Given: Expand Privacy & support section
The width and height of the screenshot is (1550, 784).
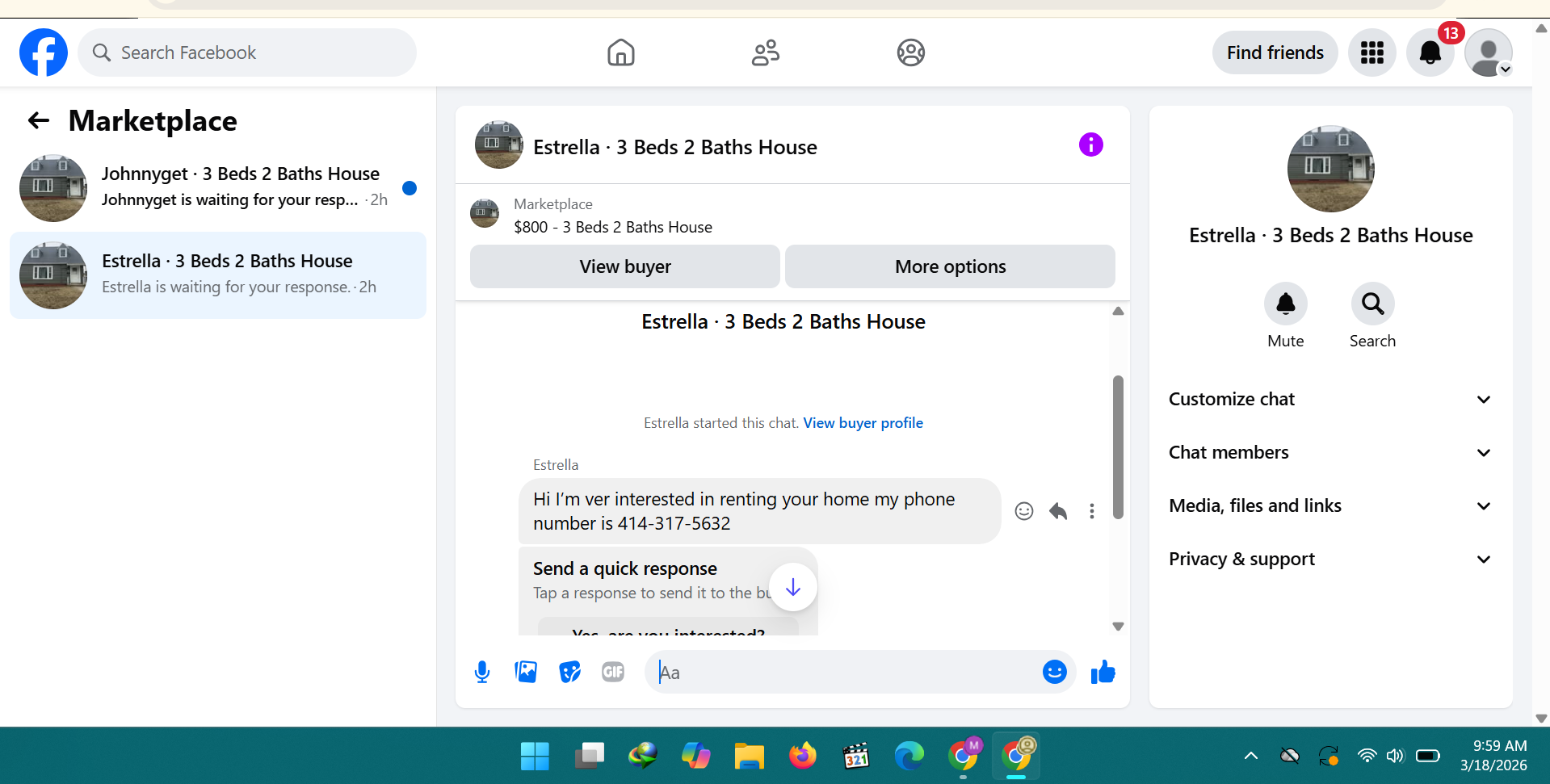Looking at the screenshot, I should (1330, 559).
